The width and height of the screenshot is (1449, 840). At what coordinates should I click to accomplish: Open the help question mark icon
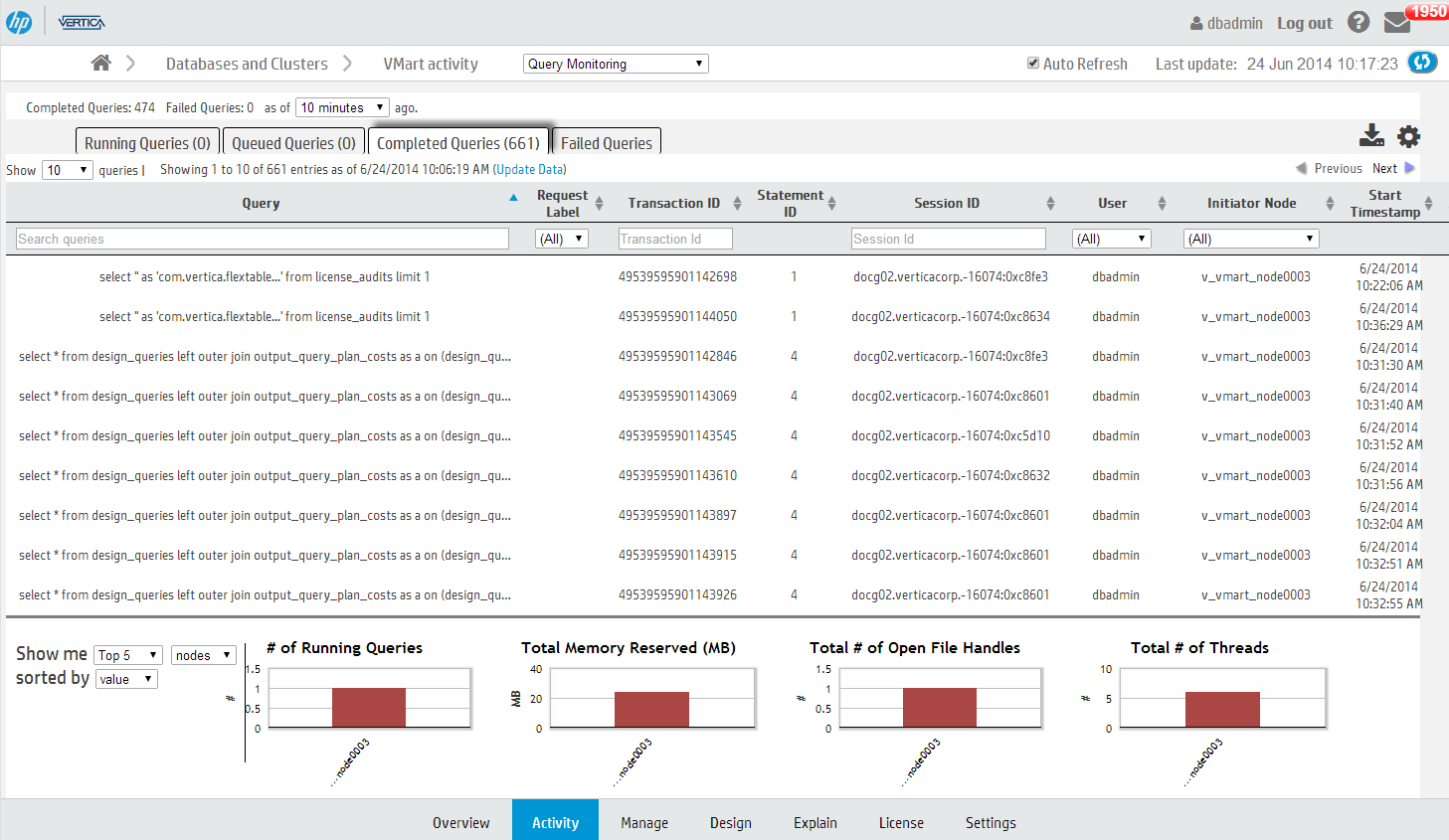point(1358,22)
